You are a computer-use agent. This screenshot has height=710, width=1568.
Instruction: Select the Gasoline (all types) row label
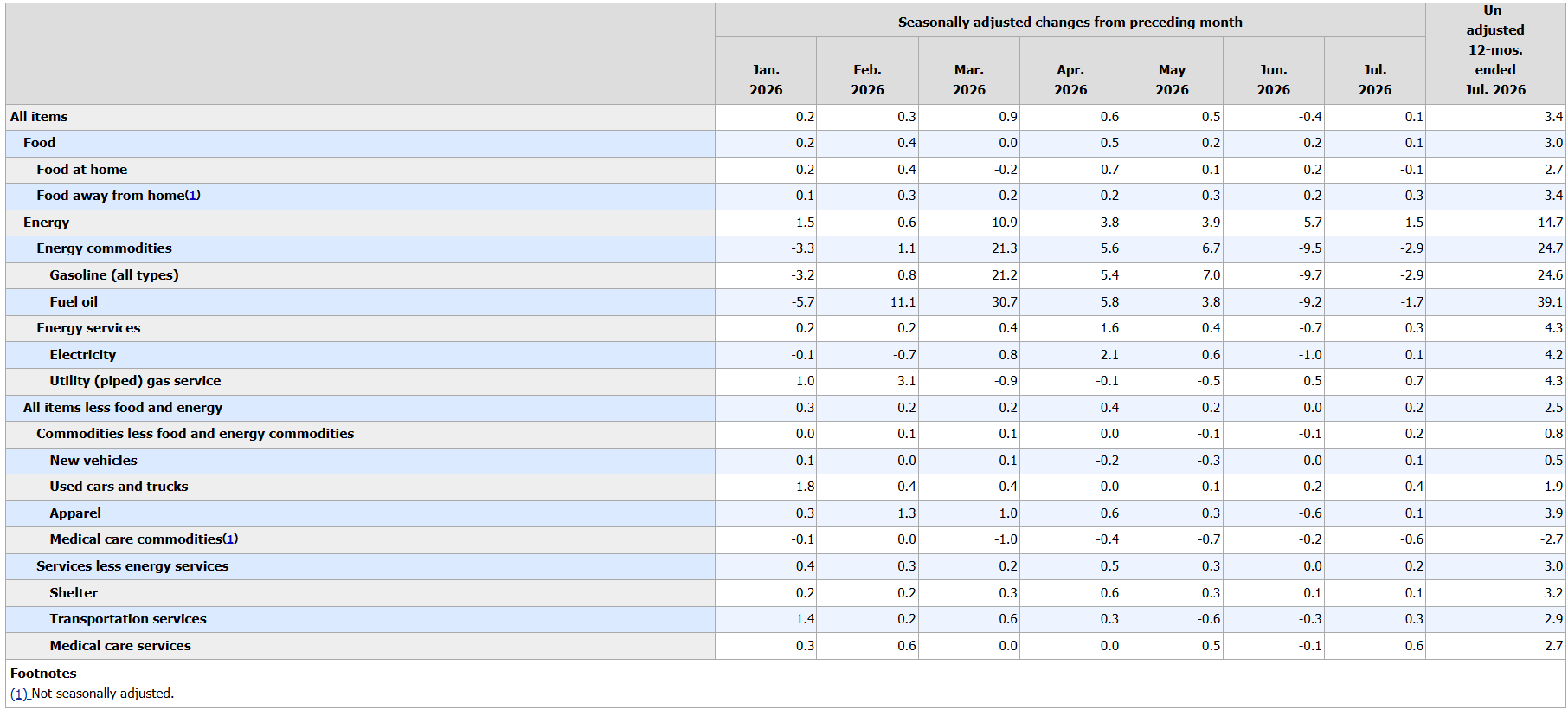(114, 275)
